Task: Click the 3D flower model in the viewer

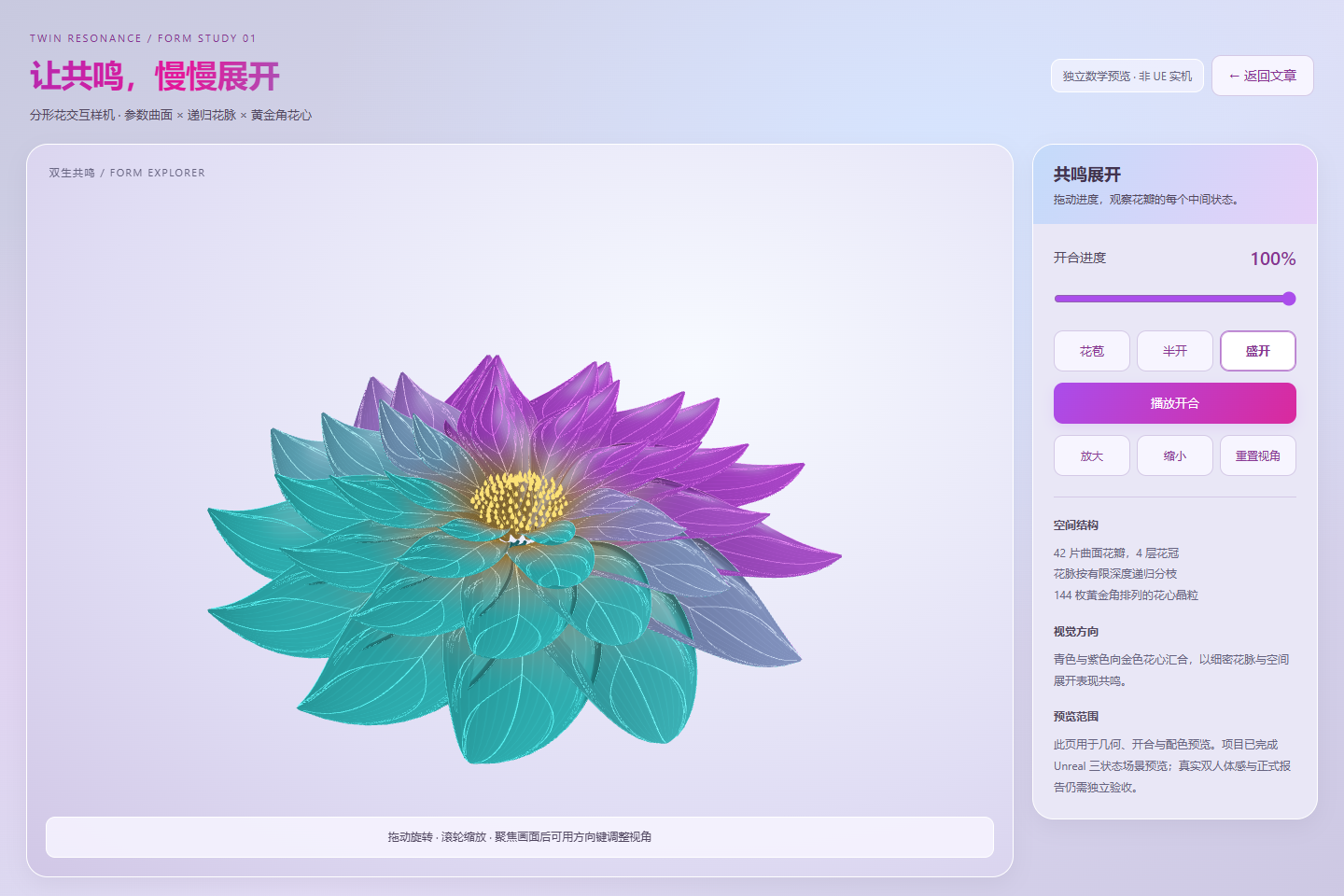Action: point(523,560)
